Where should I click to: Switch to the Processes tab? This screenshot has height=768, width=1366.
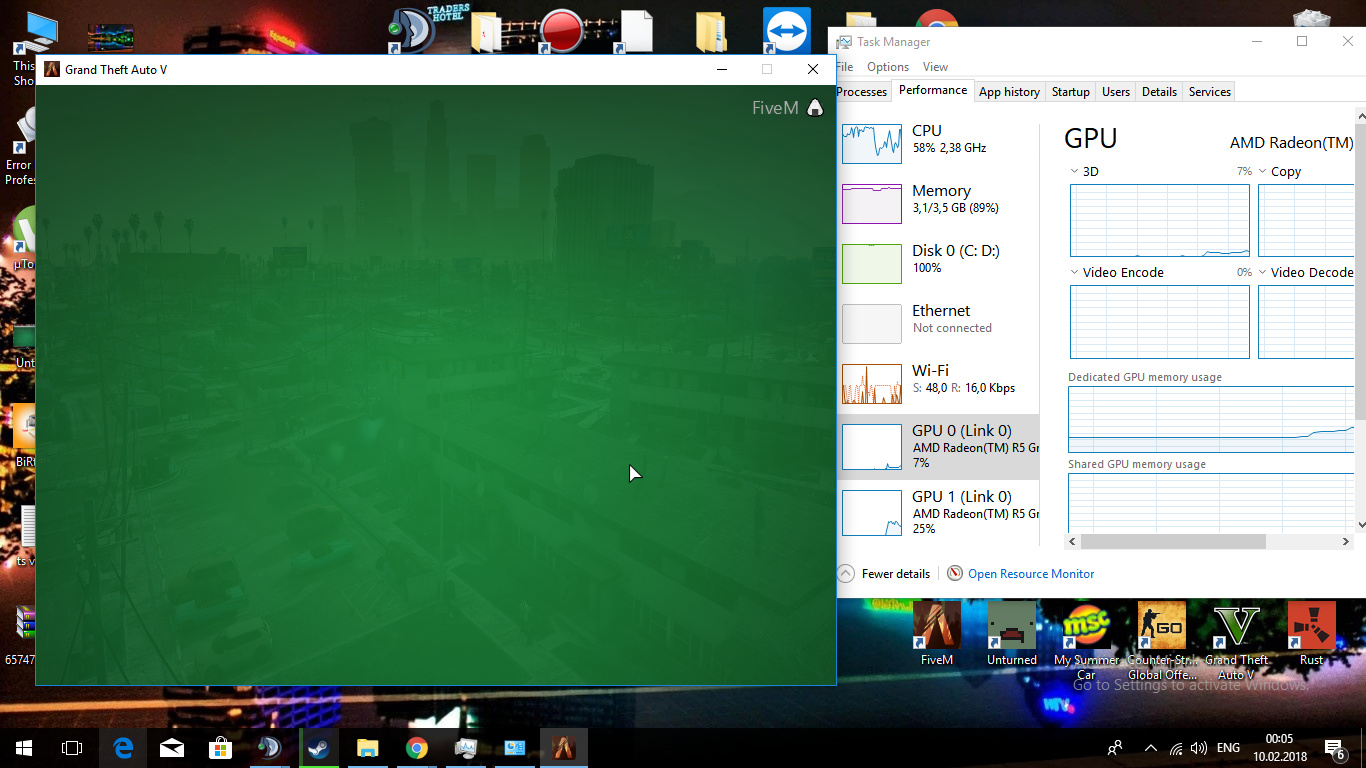pos(861,92)
